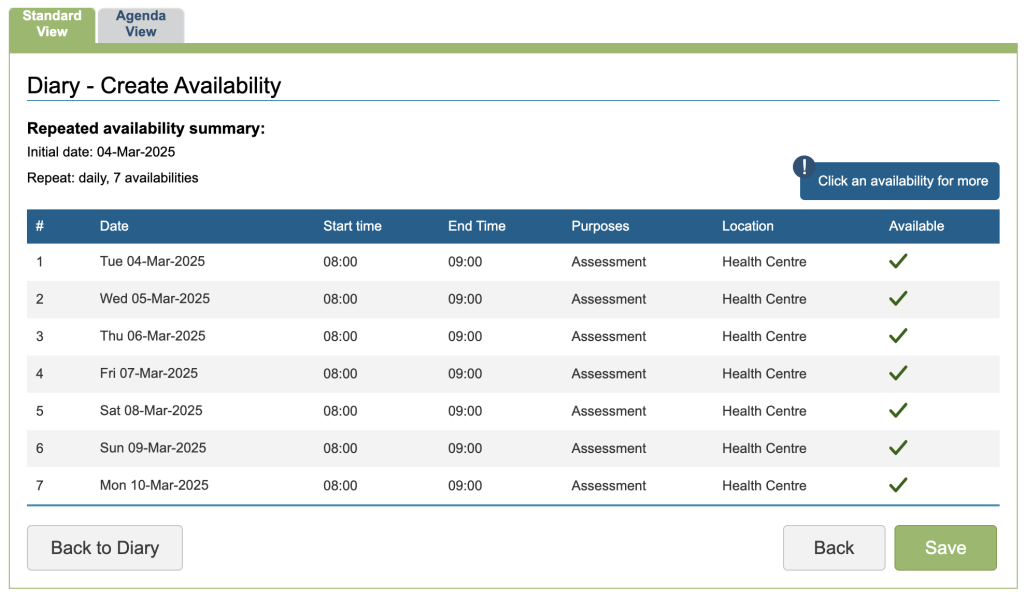Click the green checkmark for 04-Mar-2025
The width and height of the screenshot is (1024, 595).
coord(898,261)
